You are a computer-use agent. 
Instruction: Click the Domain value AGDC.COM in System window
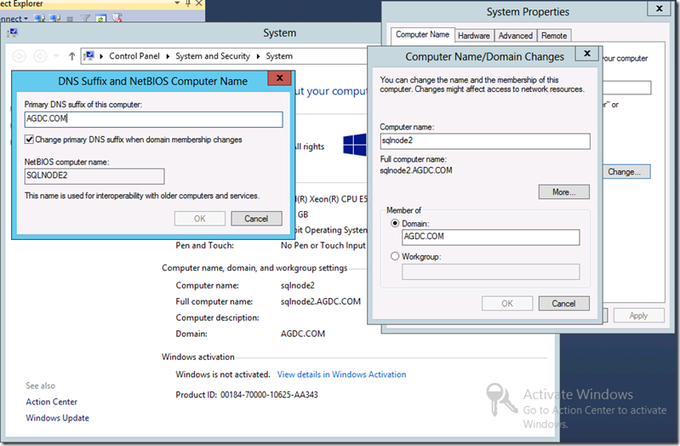pyautogui.click(x=303, y=334)
